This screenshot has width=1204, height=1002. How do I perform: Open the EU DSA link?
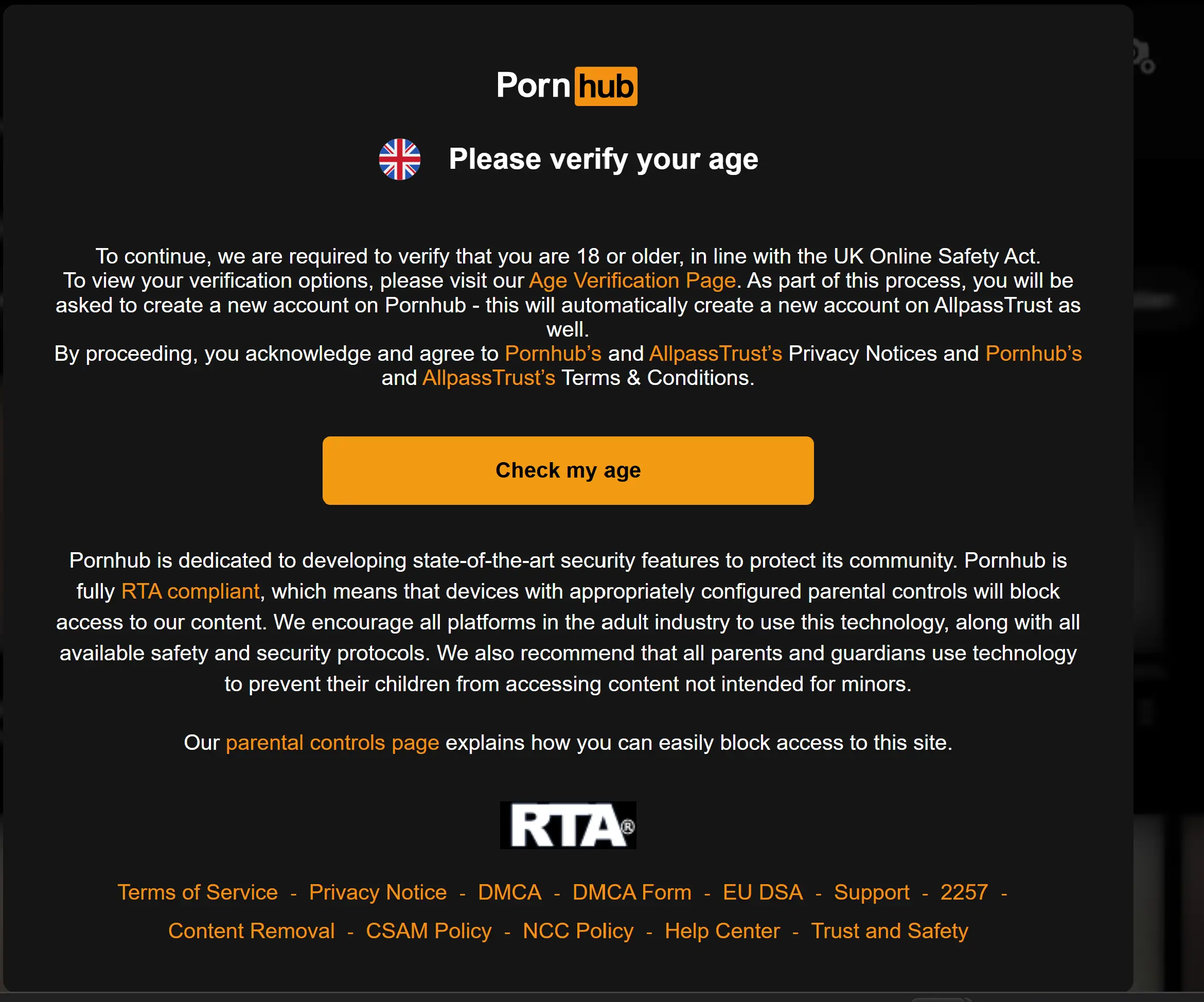[763, 892]
